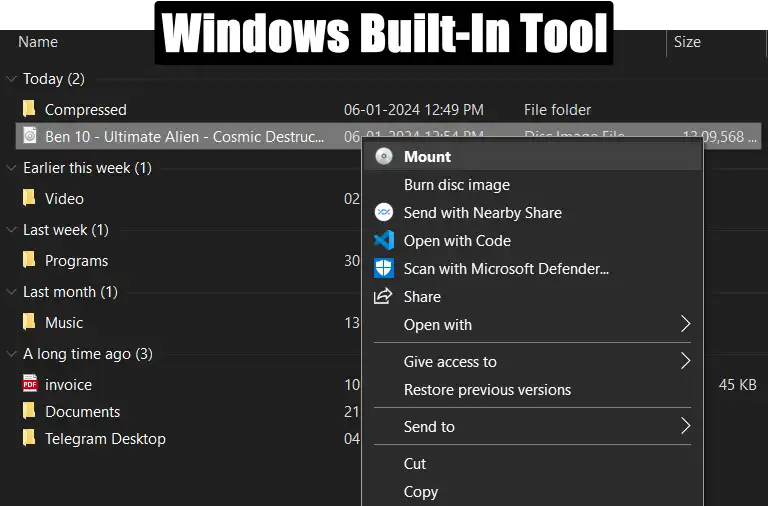Collapse the Earlier this week group
Viewport: 768px width, 506px height.
(x=11, y=168)
